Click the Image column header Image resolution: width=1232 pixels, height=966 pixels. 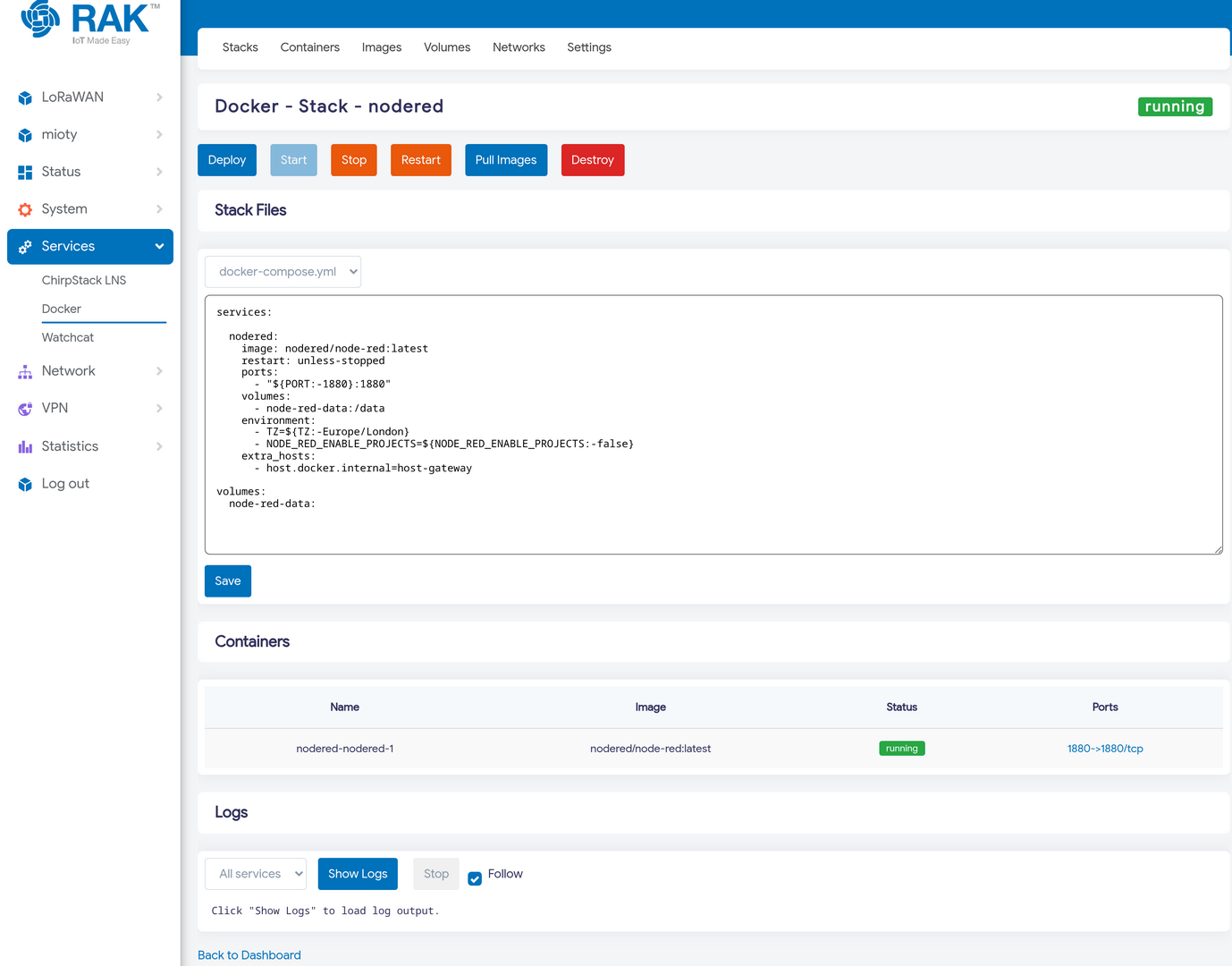(651, 707)
